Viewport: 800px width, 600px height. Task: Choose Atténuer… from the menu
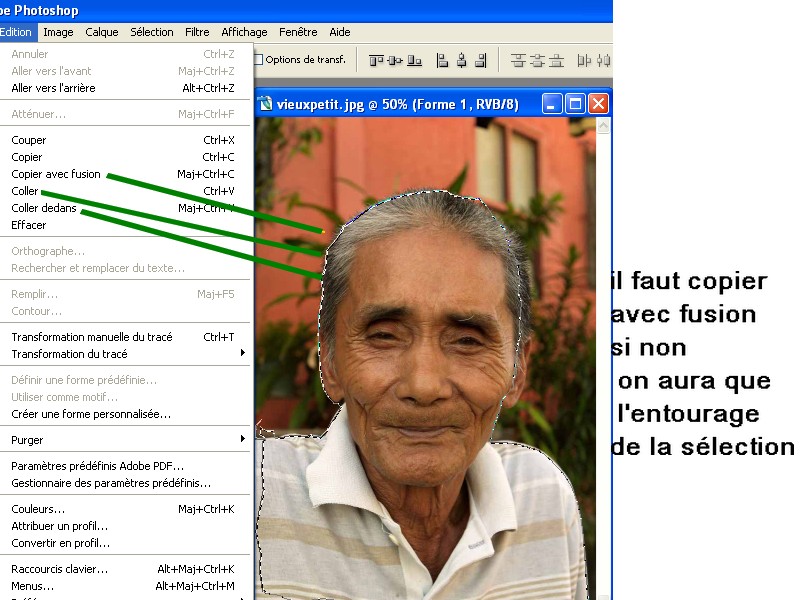[126, 114]
